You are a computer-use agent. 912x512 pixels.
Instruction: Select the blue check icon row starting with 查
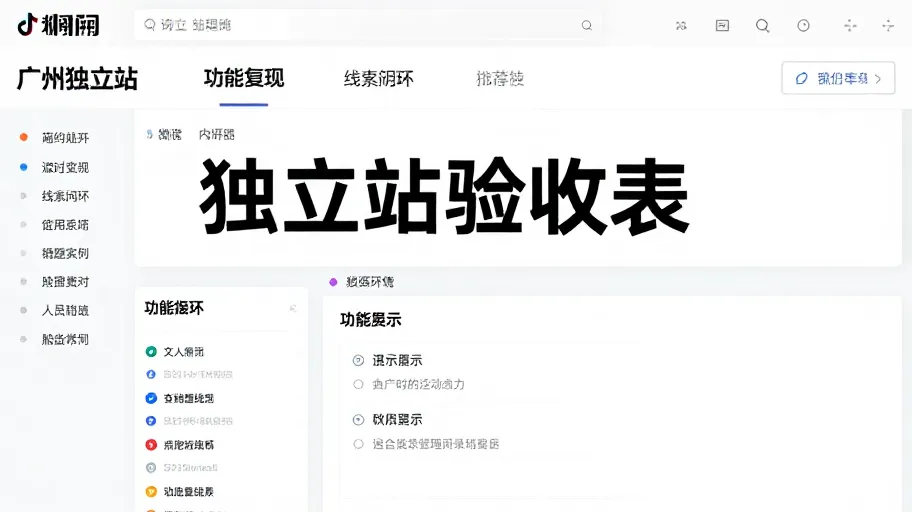pos(180,398)
